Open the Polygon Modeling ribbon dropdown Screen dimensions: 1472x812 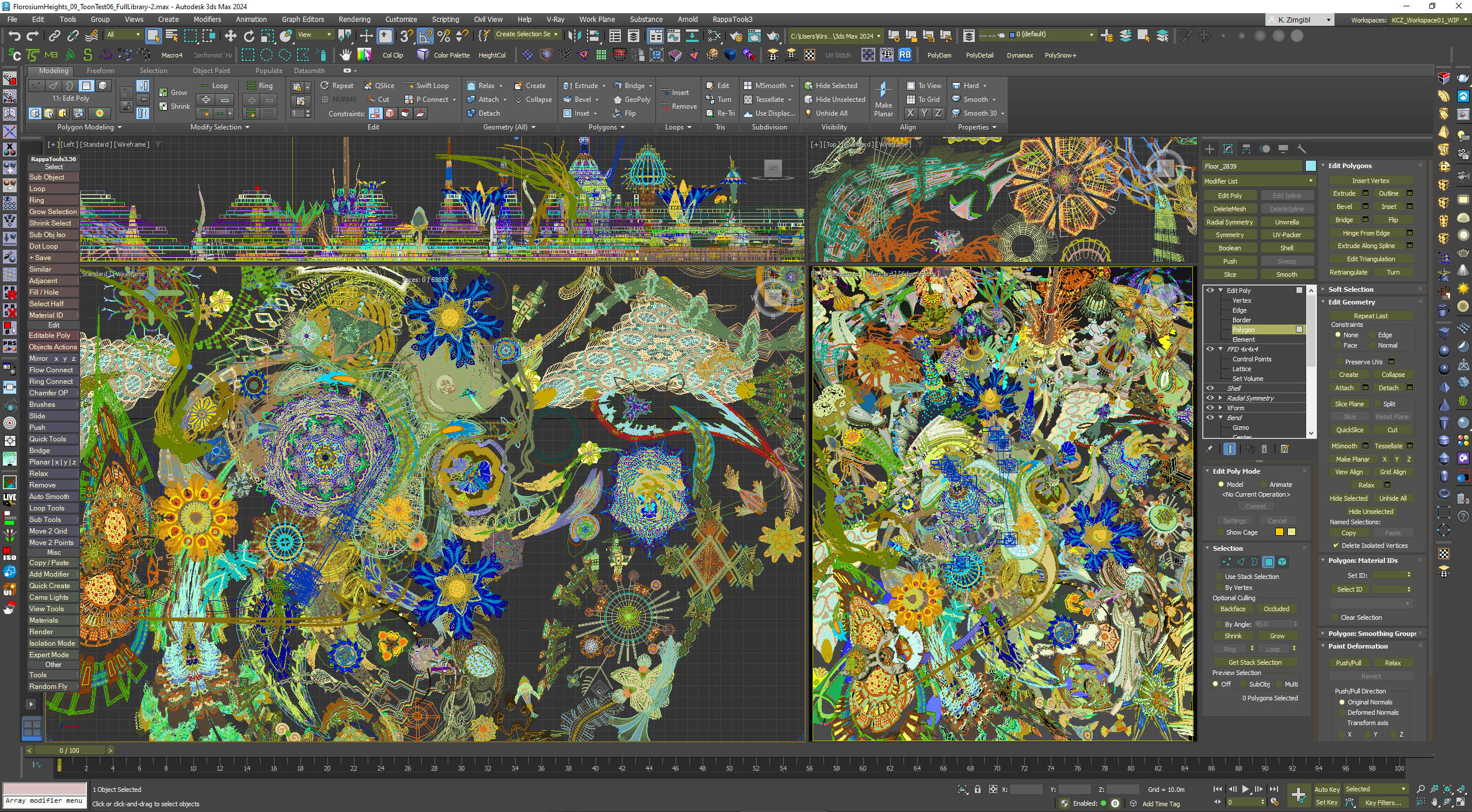89,127
